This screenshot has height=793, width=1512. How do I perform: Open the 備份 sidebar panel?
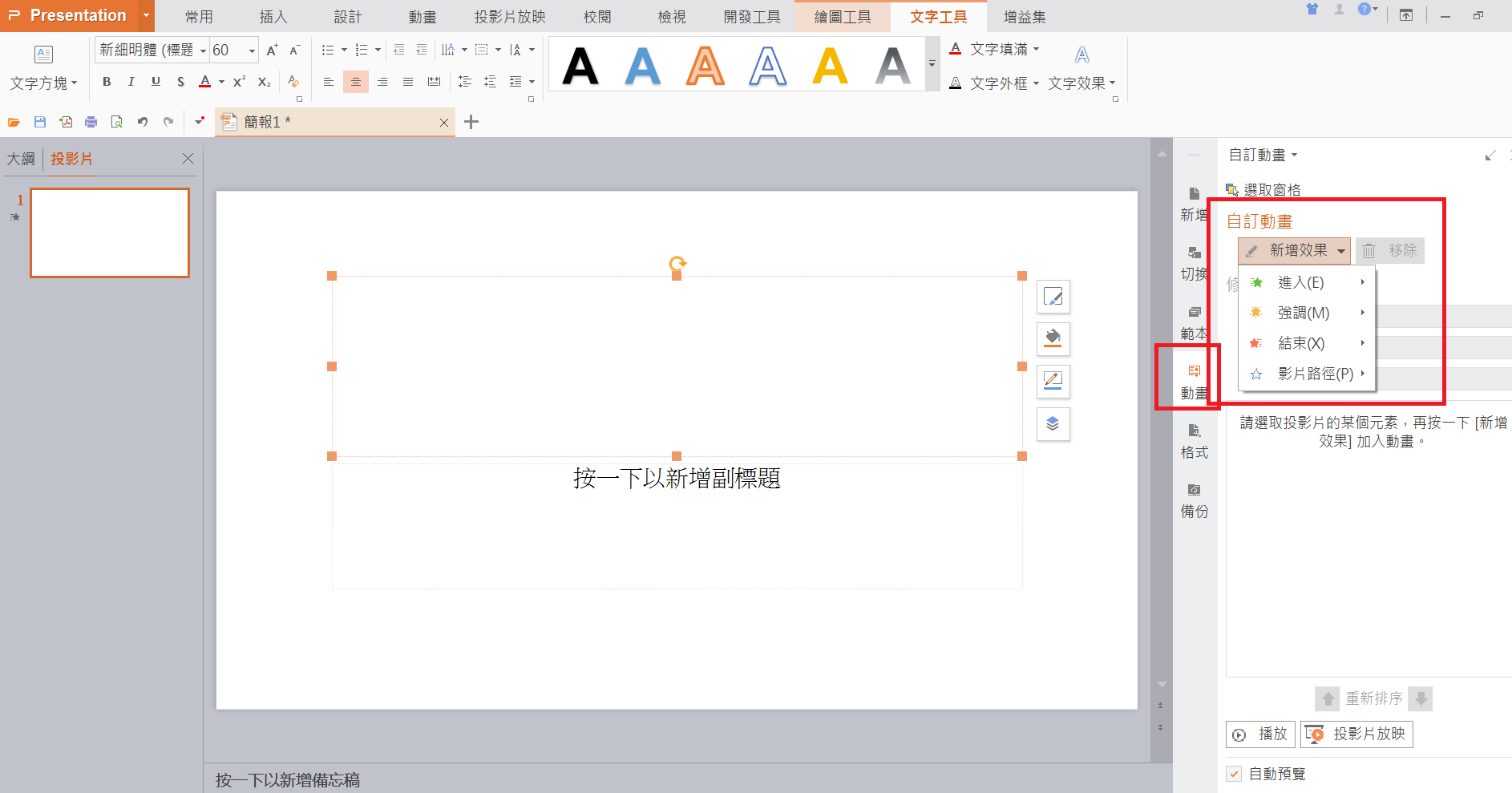1195,500
